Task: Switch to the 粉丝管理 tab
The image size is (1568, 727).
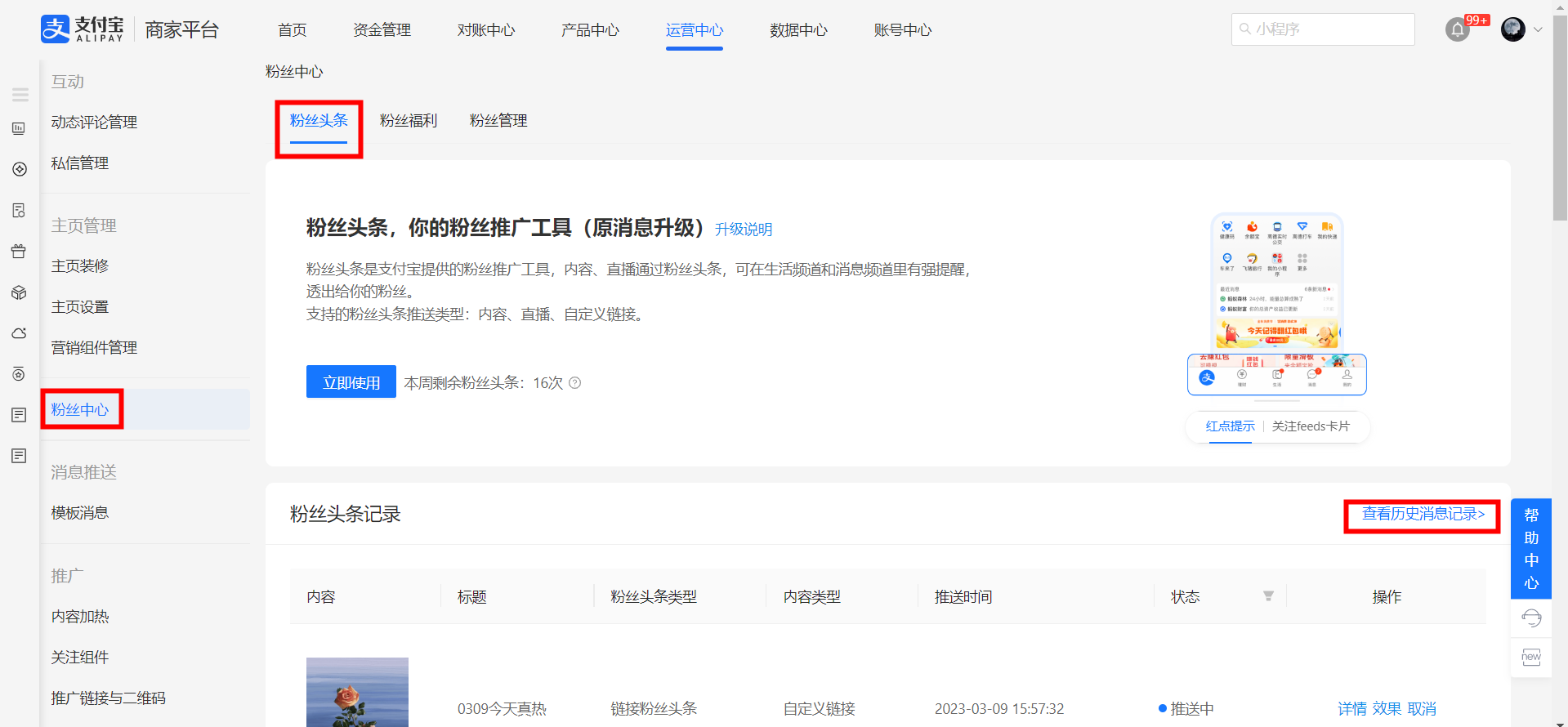Action: (x=498, y=121)
